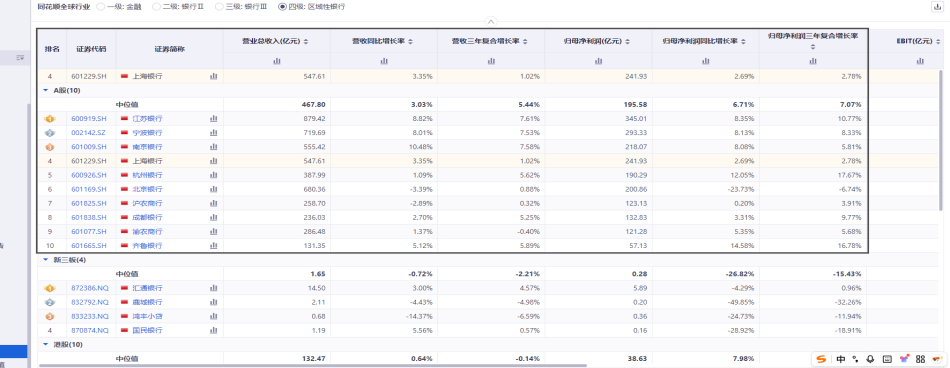Open the 870874.NQ security code link
Image resolution: width=950 pixels, height=368 pixels.
[90, 330]
